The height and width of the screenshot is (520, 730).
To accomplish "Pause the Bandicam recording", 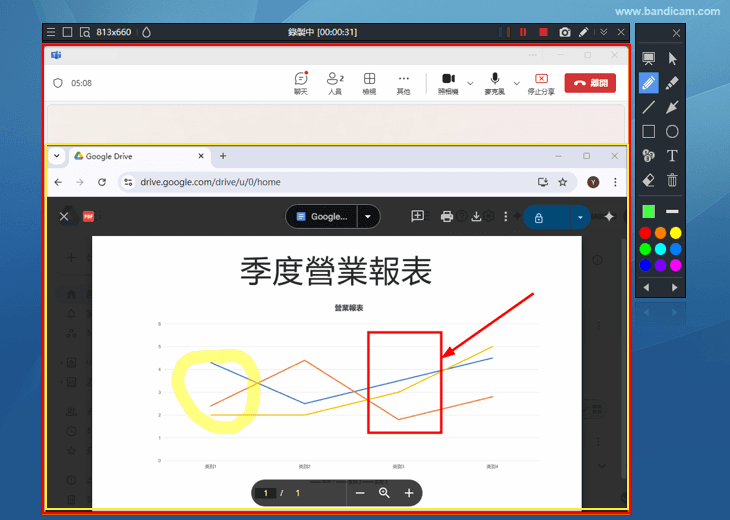I will tap(523, 32).
